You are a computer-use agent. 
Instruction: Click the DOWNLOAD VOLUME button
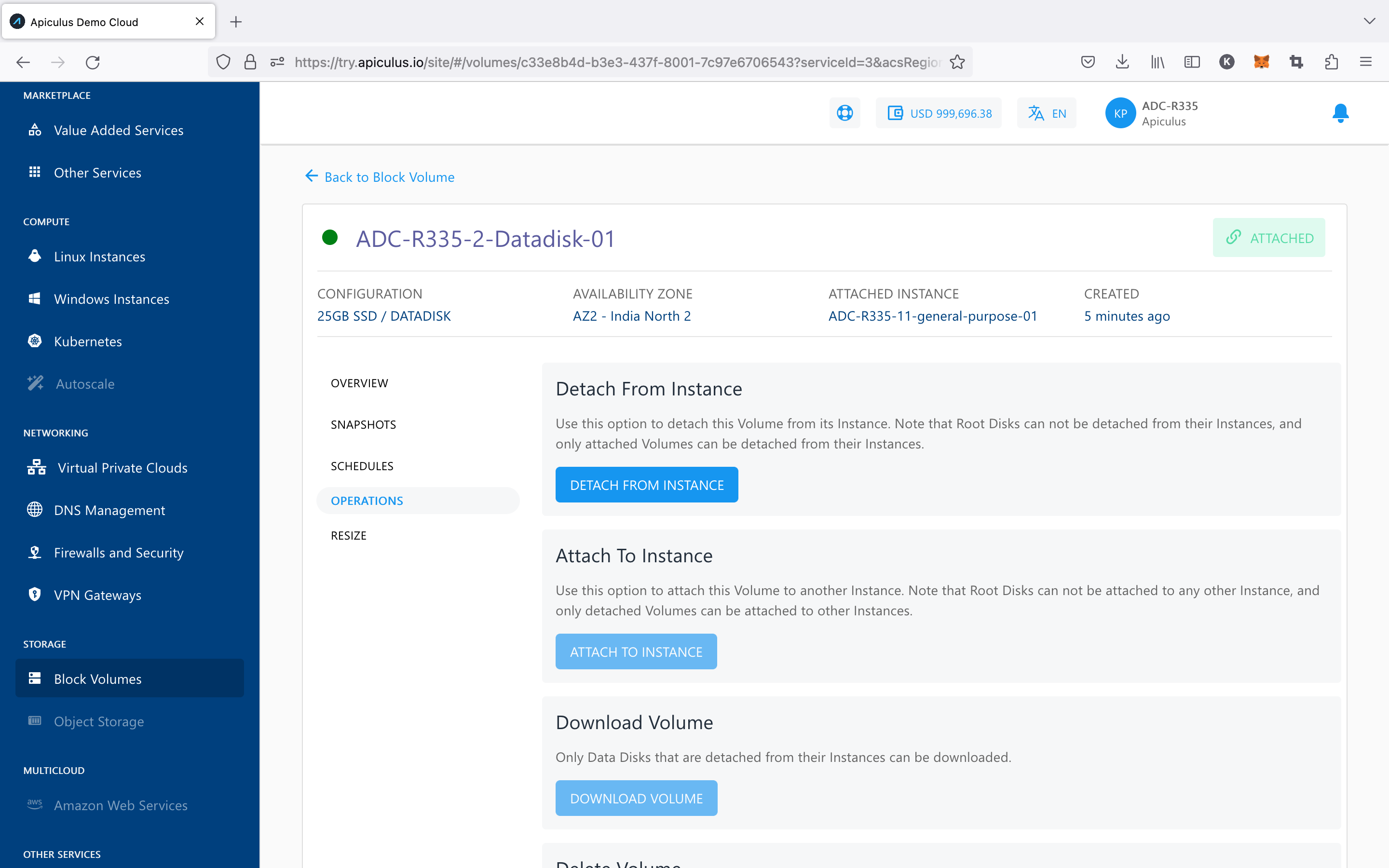pyautogui.click(x=636, y=798)
